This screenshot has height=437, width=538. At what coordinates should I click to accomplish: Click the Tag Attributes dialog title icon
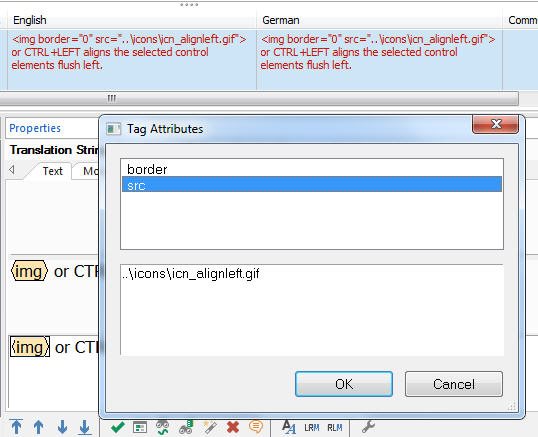(x=114, y=129)
